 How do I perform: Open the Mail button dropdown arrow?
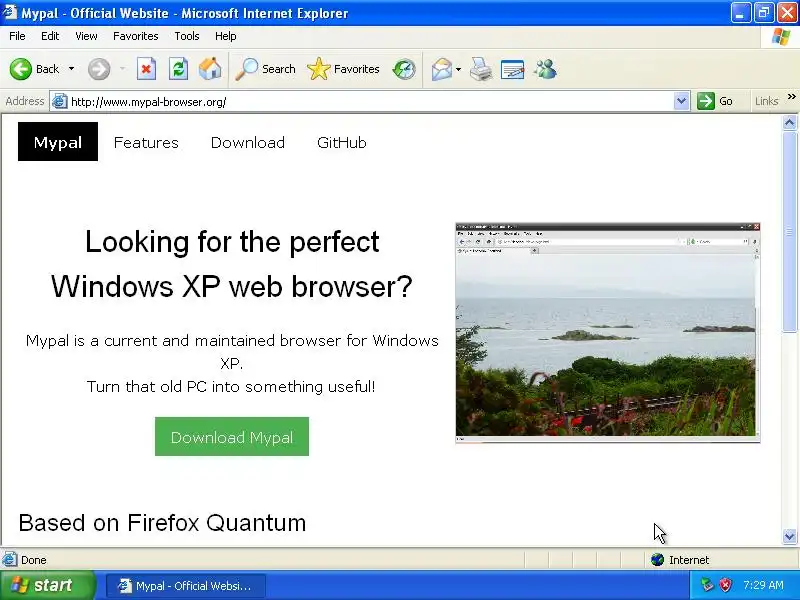458,69
